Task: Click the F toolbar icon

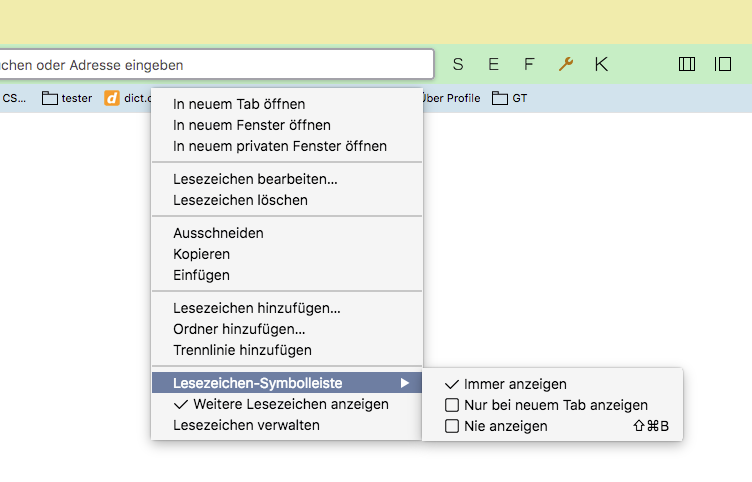Action: pos(529,64)
